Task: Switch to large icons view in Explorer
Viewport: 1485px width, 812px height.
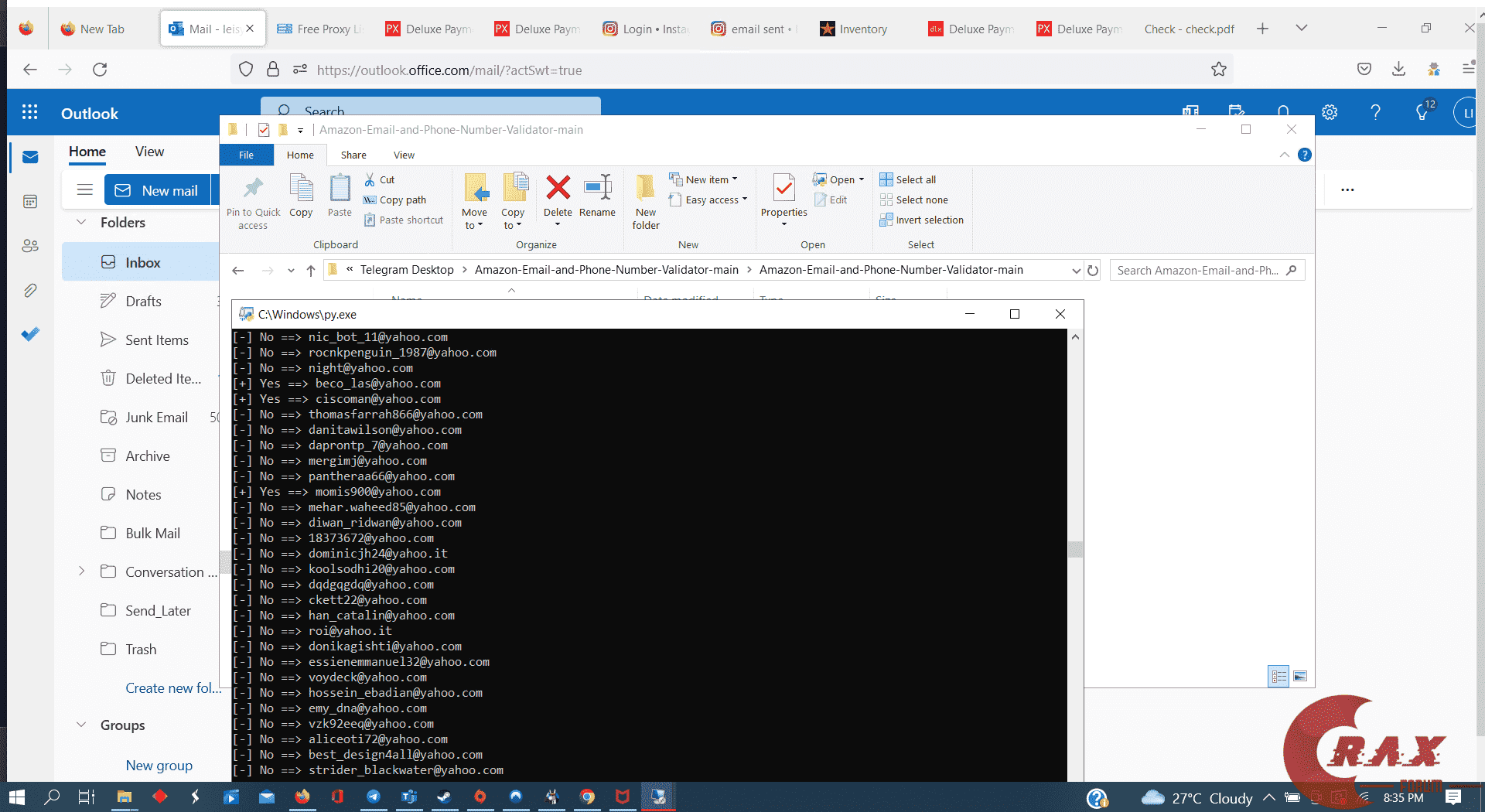Action: coord(1300,676)
